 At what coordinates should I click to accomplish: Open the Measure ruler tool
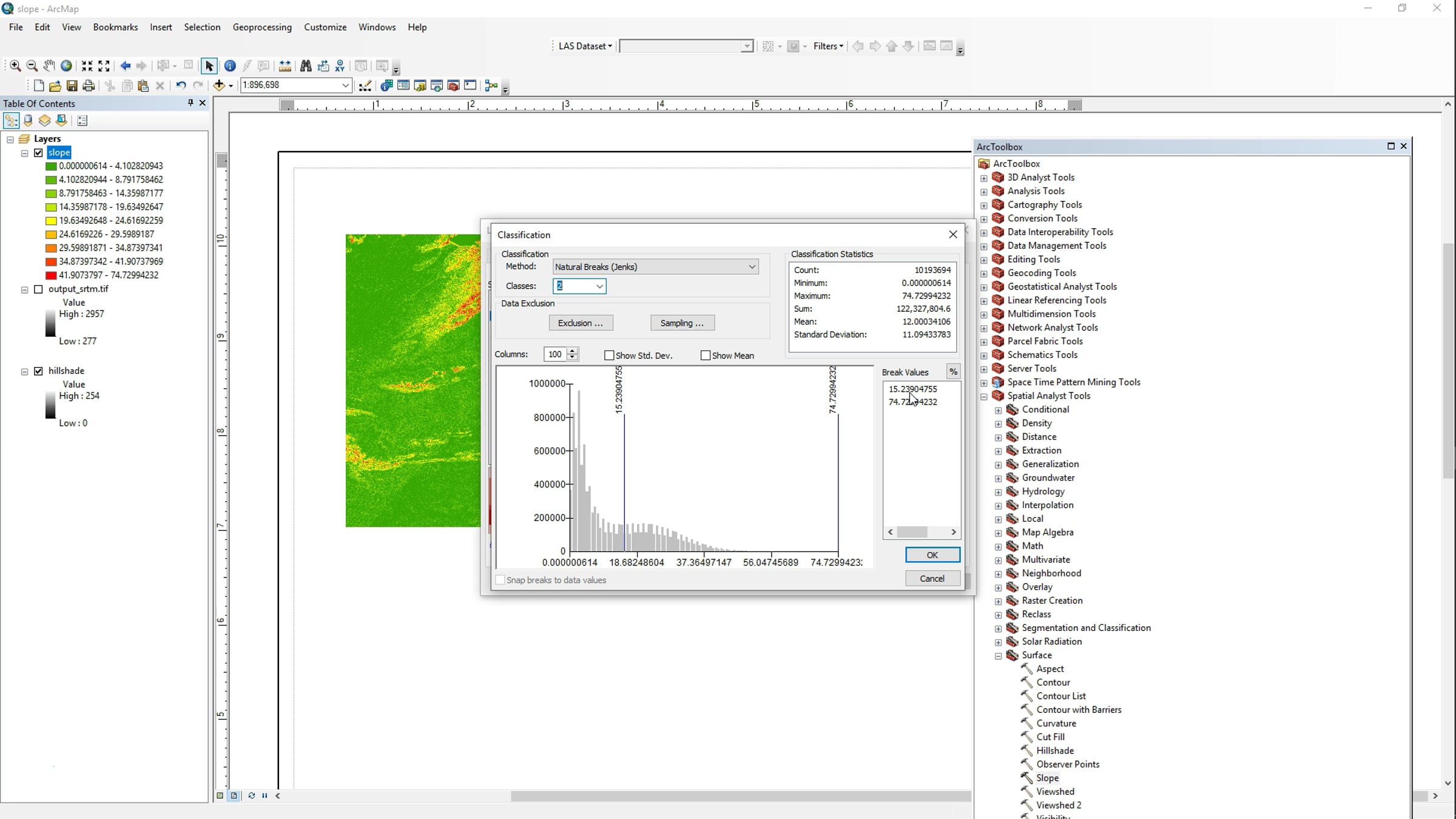[x=285, y=66]
